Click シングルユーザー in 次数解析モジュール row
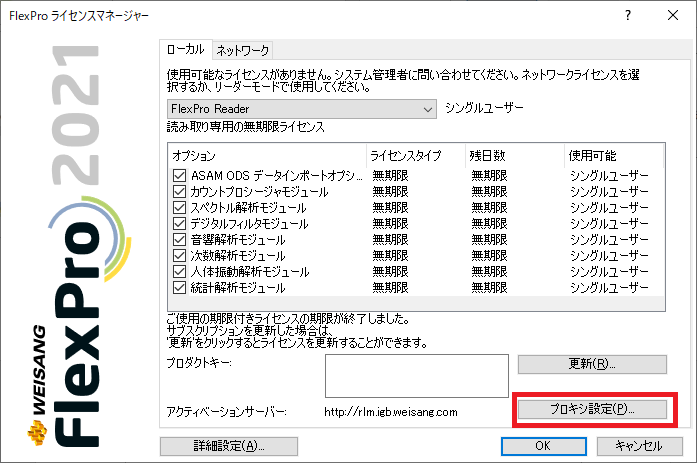 (609, 255)
